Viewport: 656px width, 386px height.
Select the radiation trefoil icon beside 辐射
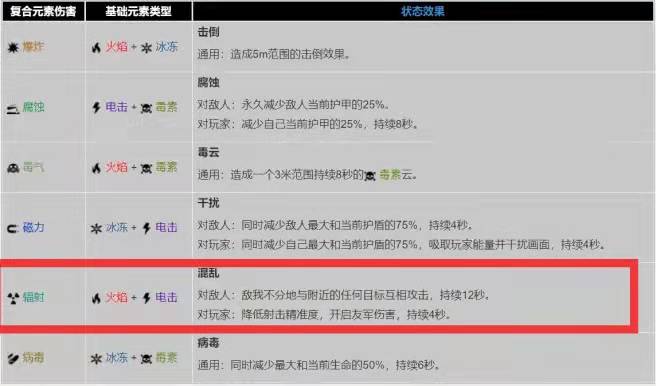pos(13,298)
